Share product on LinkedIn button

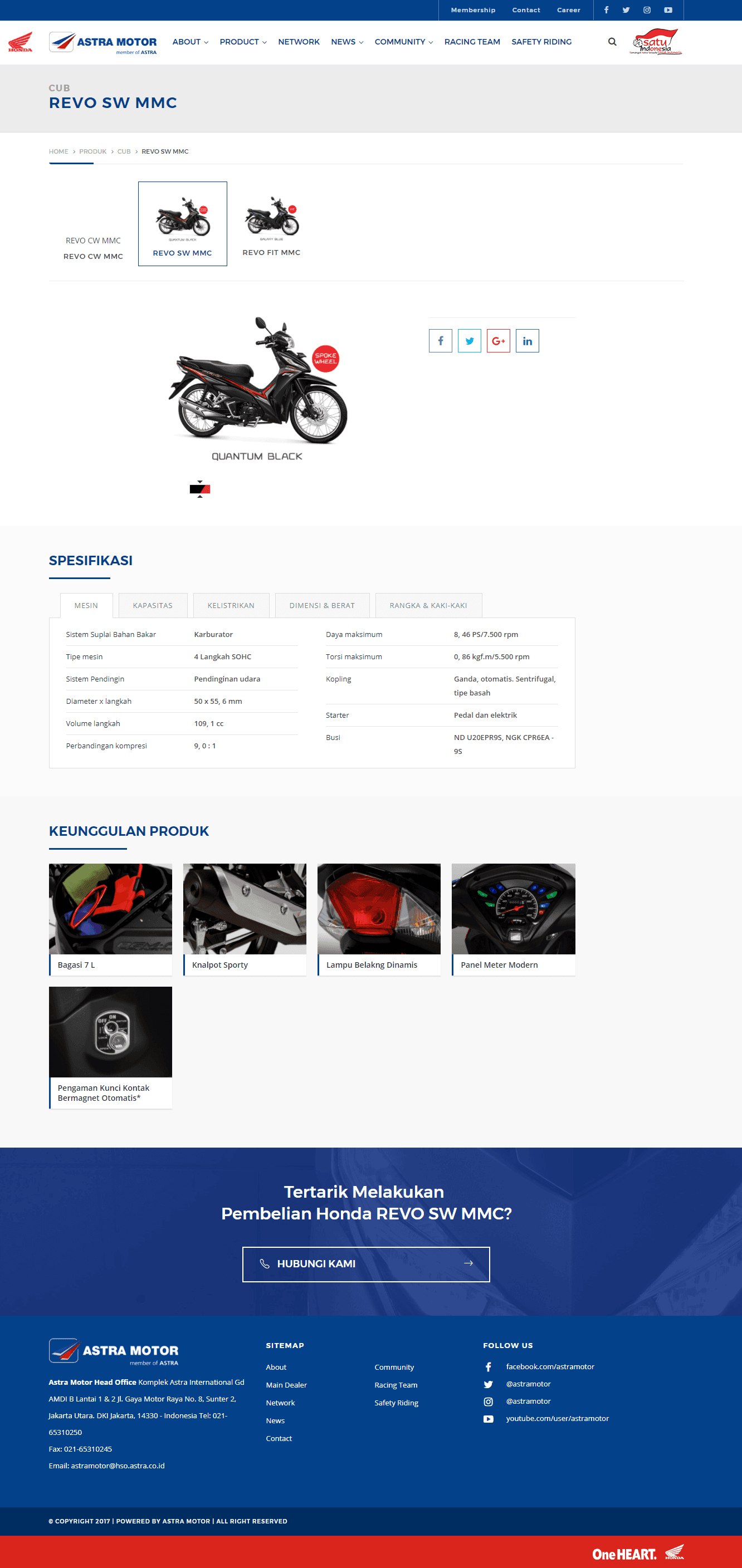[527, 341]
